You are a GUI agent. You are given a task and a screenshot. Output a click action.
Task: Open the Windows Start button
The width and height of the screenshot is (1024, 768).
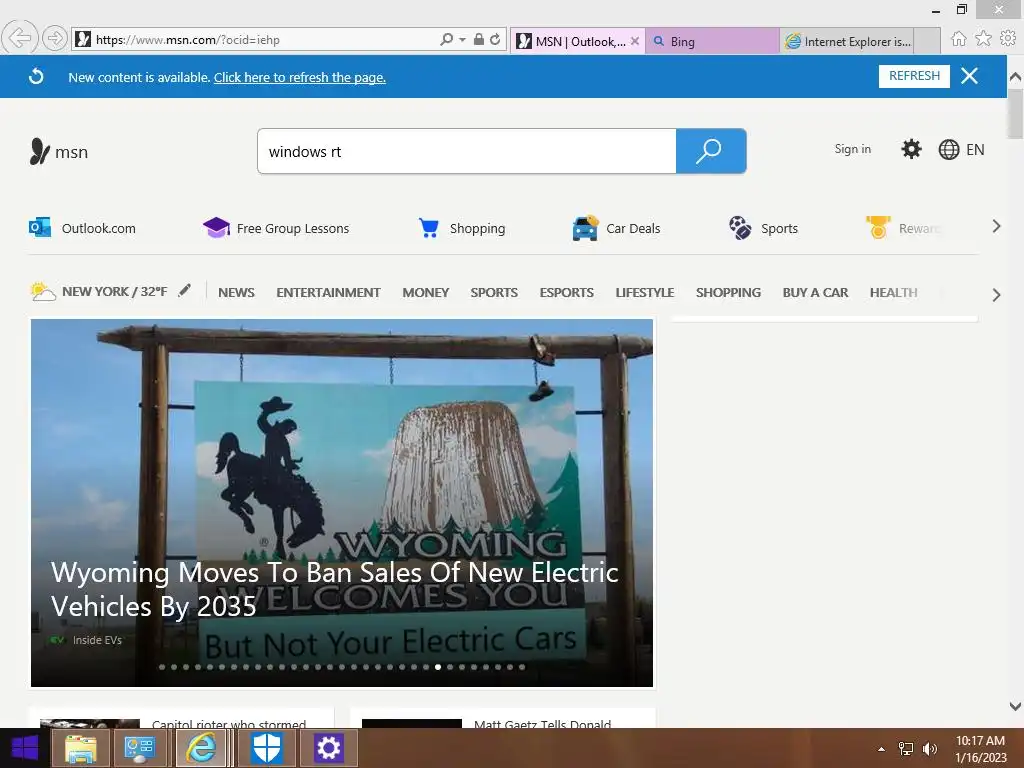coord(24,748)
